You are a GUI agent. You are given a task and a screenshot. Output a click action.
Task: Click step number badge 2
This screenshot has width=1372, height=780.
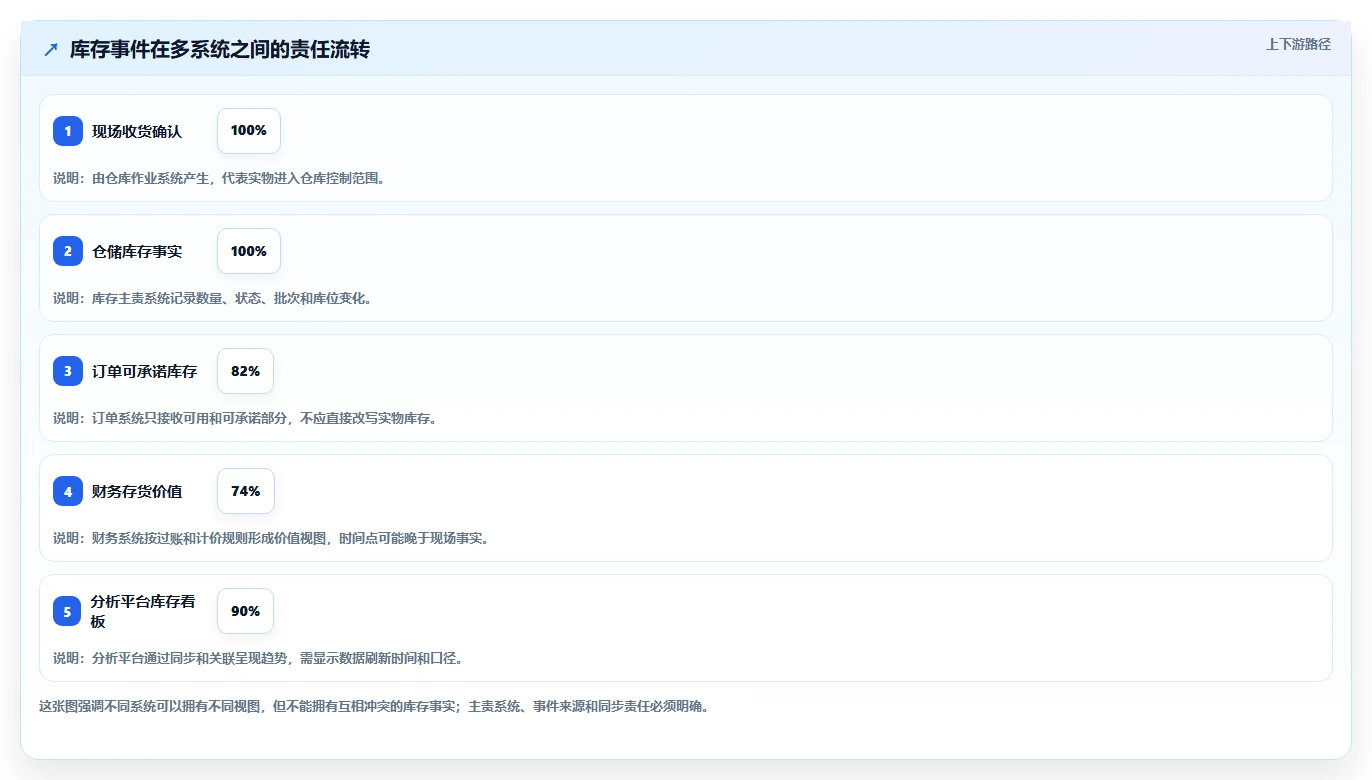click(x=68, y=251)
